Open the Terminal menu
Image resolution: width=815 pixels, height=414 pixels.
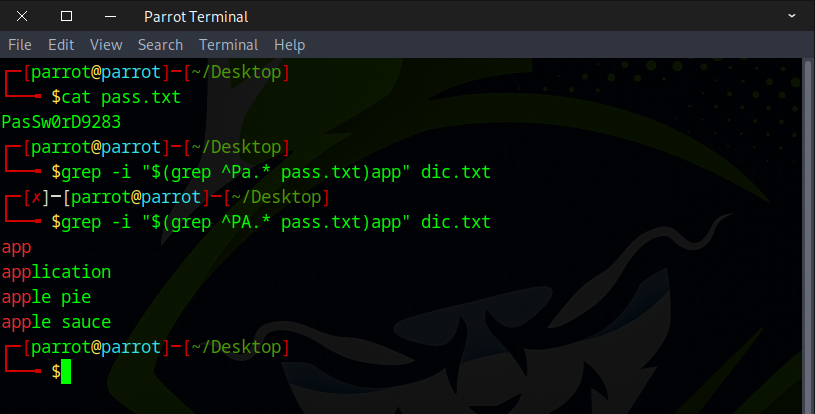tap(228, 45)
